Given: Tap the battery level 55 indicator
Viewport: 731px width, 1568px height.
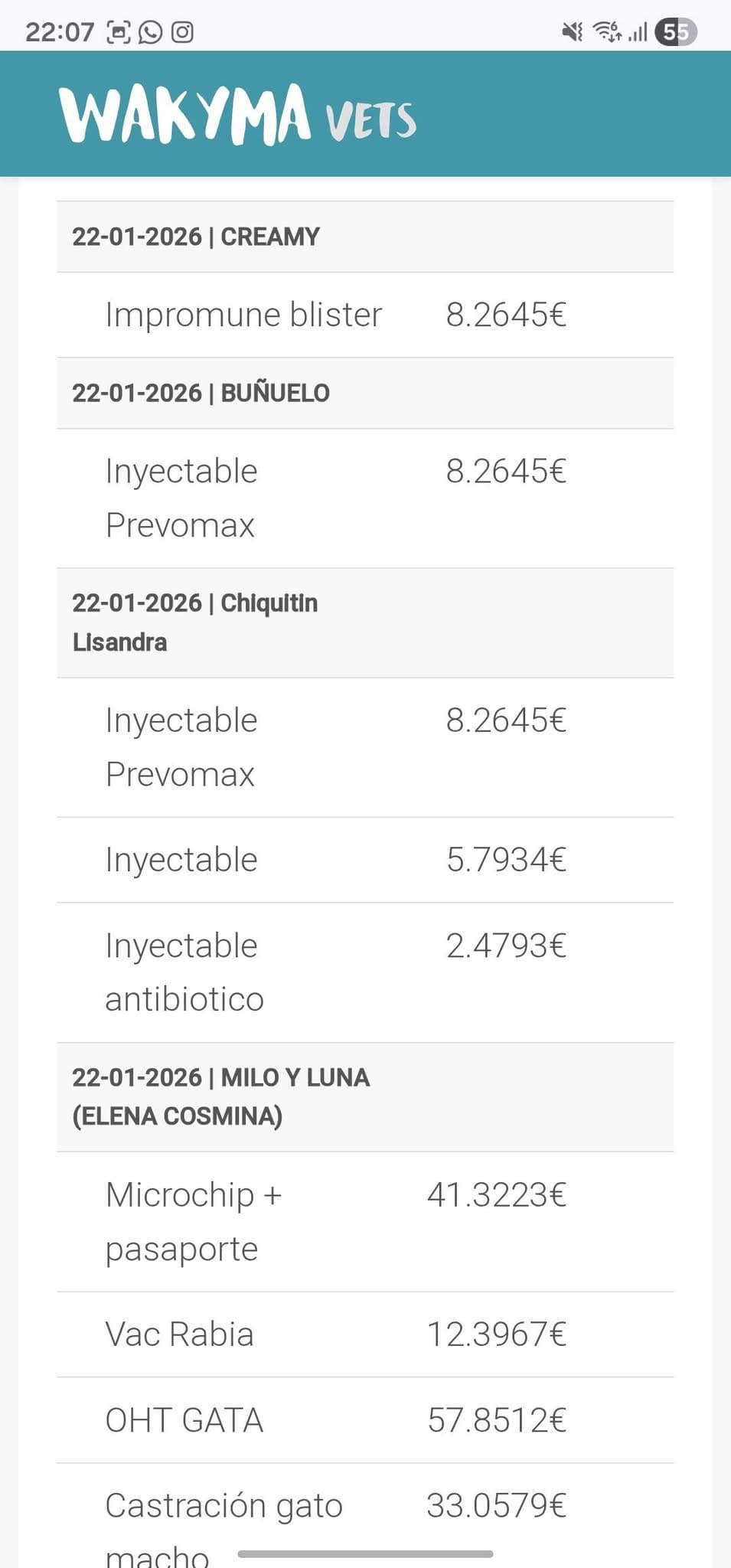Looking at the screenshot, I should tap(675, 32).
